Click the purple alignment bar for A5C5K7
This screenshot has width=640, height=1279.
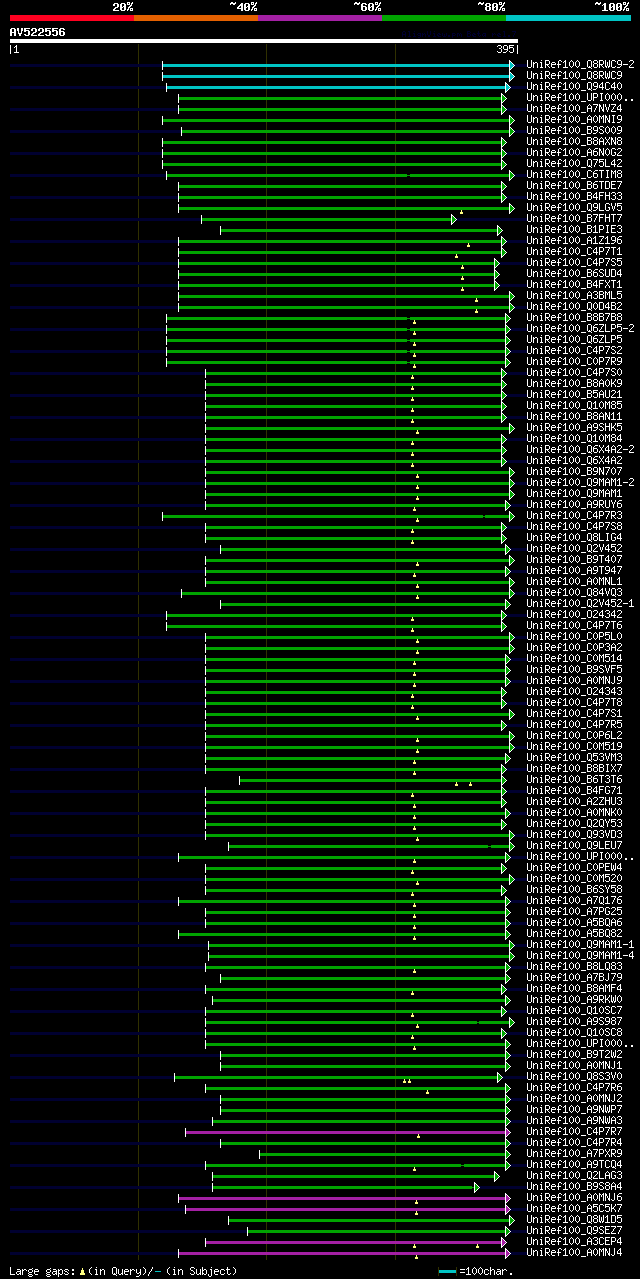point(347,1208)
